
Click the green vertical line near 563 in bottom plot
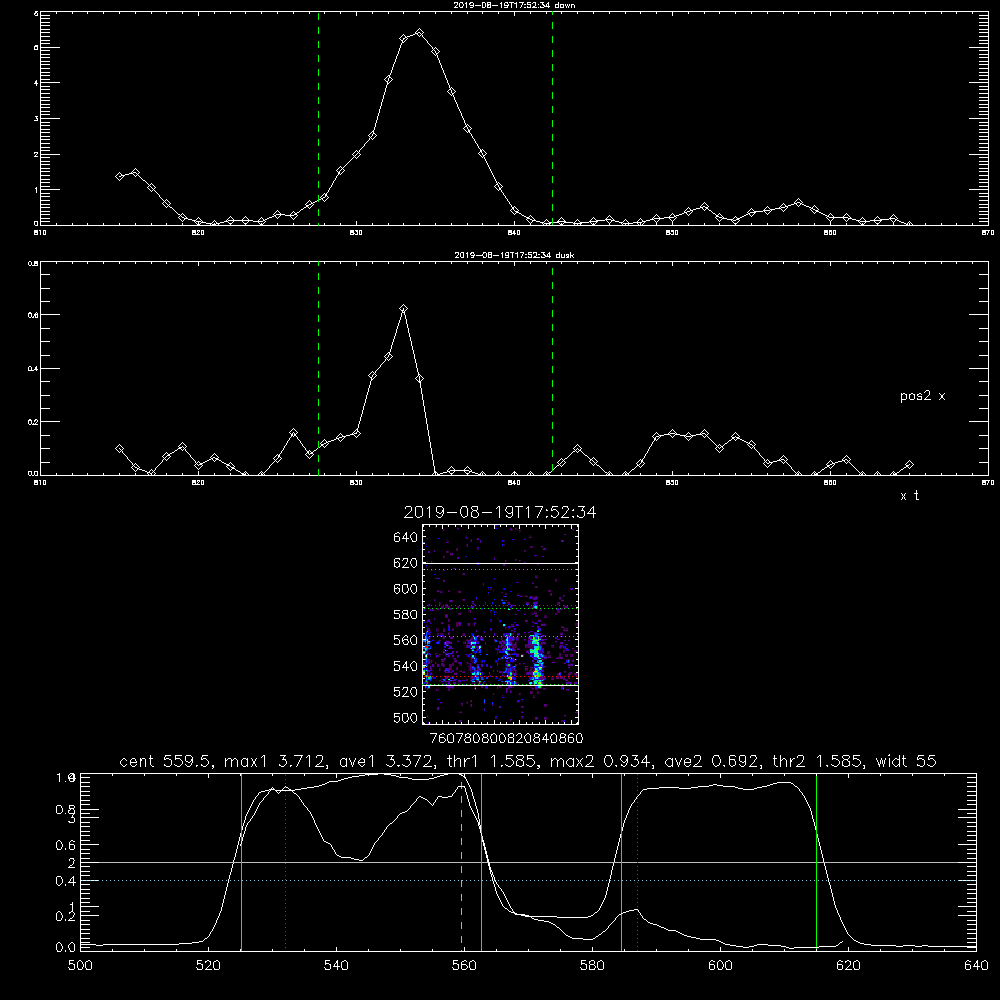click(482, 862)
